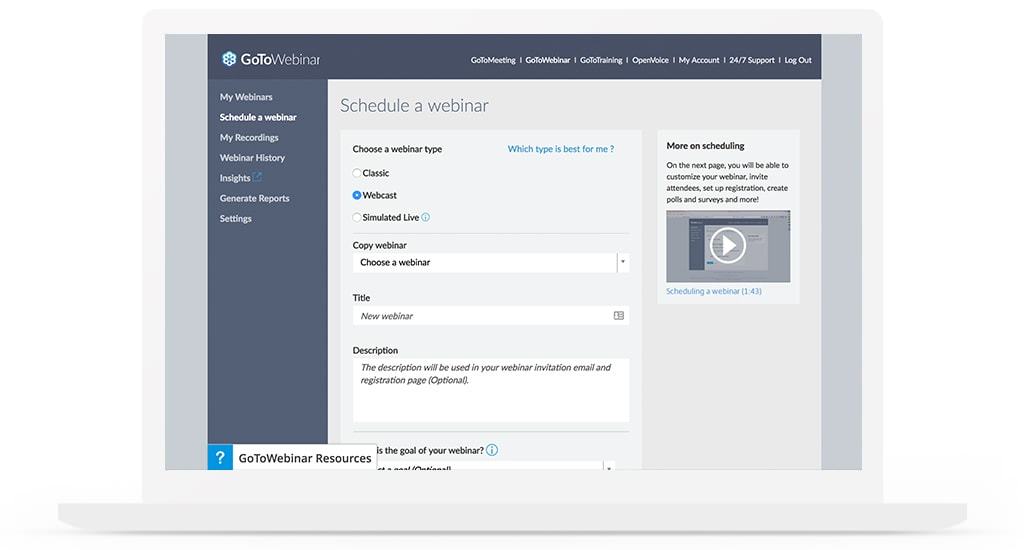Click the GoToWebinar top nav link

point(548,60)
